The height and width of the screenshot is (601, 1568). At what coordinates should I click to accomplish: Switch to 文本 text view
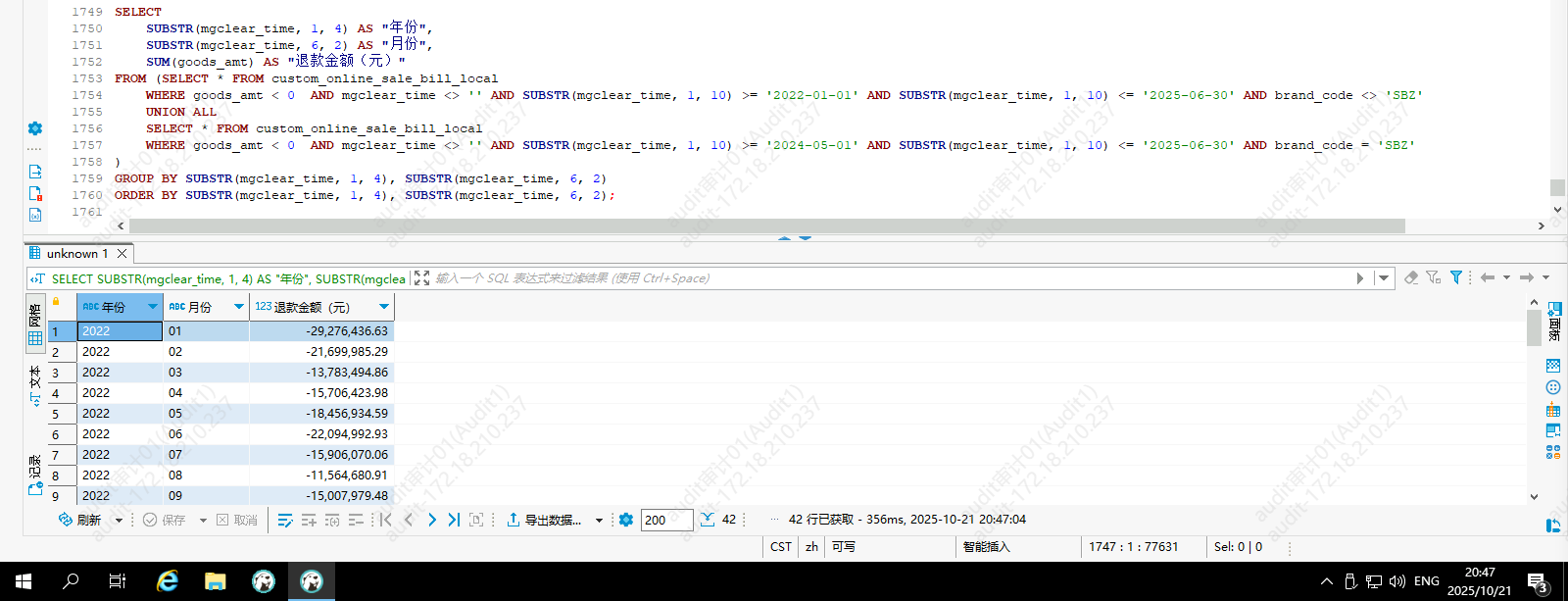(x=35, y=384)
